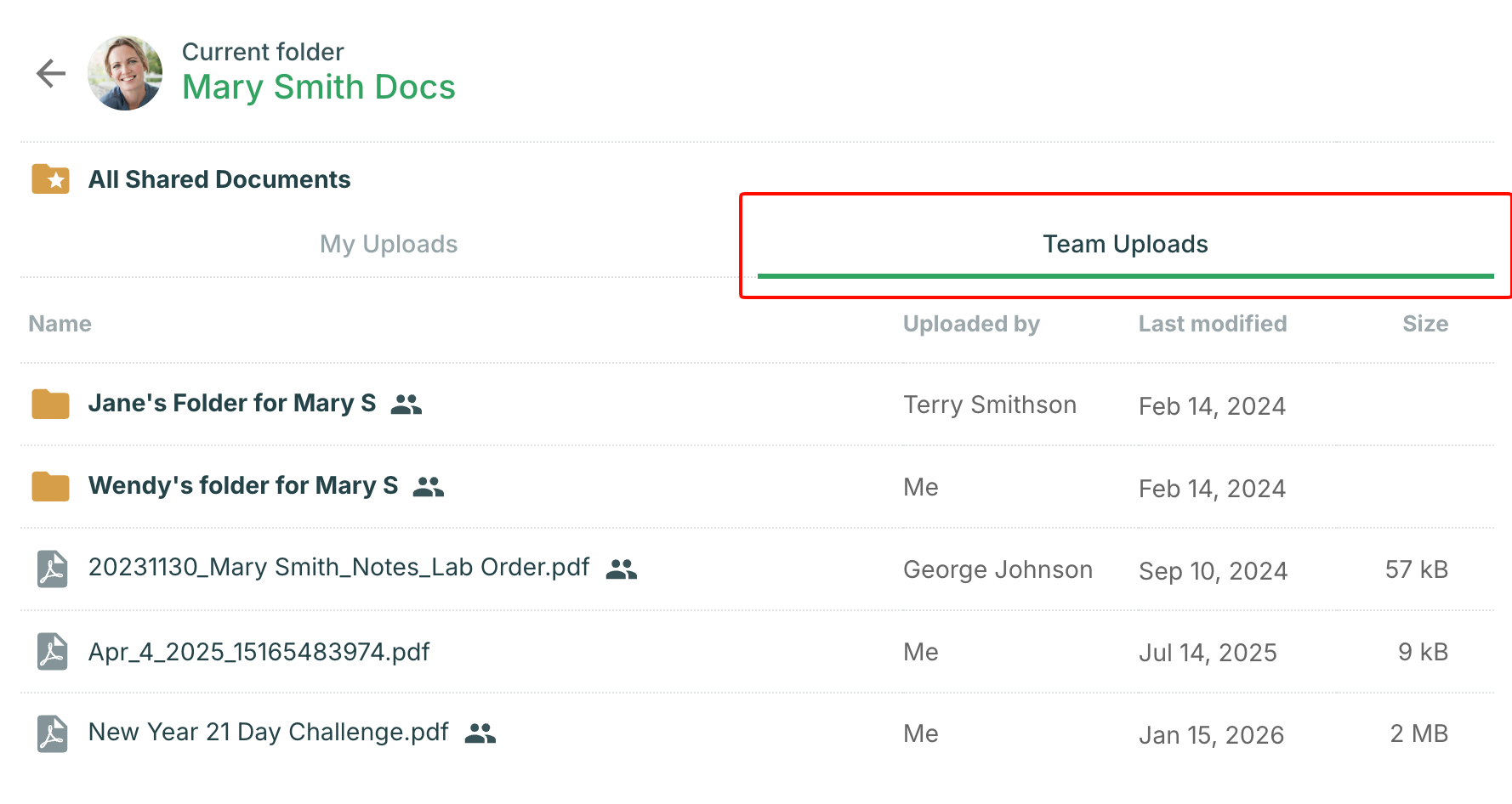Click the starred All Shared Documents folder icon
1512x804 pixels.
[x=51, y=179]
